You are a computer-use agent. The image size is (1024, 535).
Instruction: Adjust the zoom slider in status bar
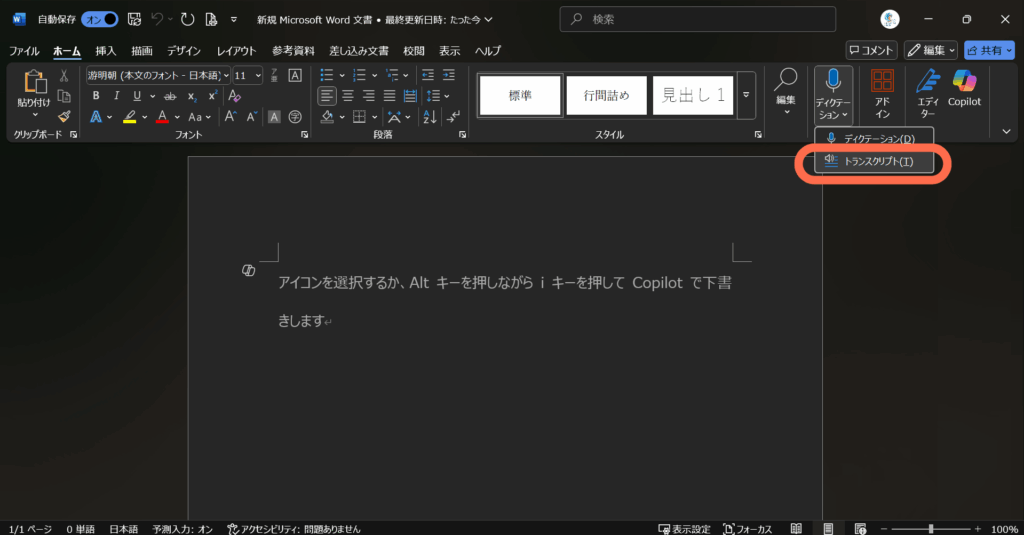tap(931, 528)
